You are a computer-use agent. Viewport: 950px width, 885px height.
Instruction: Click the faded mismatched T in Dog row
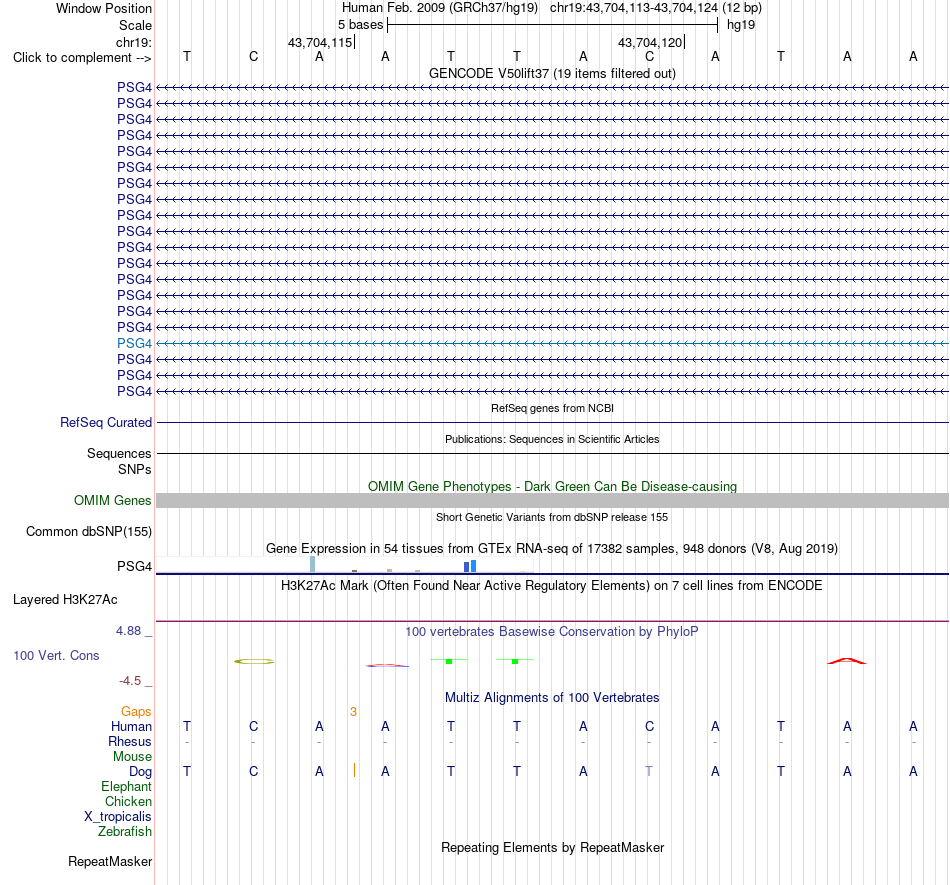pos(649,771)
